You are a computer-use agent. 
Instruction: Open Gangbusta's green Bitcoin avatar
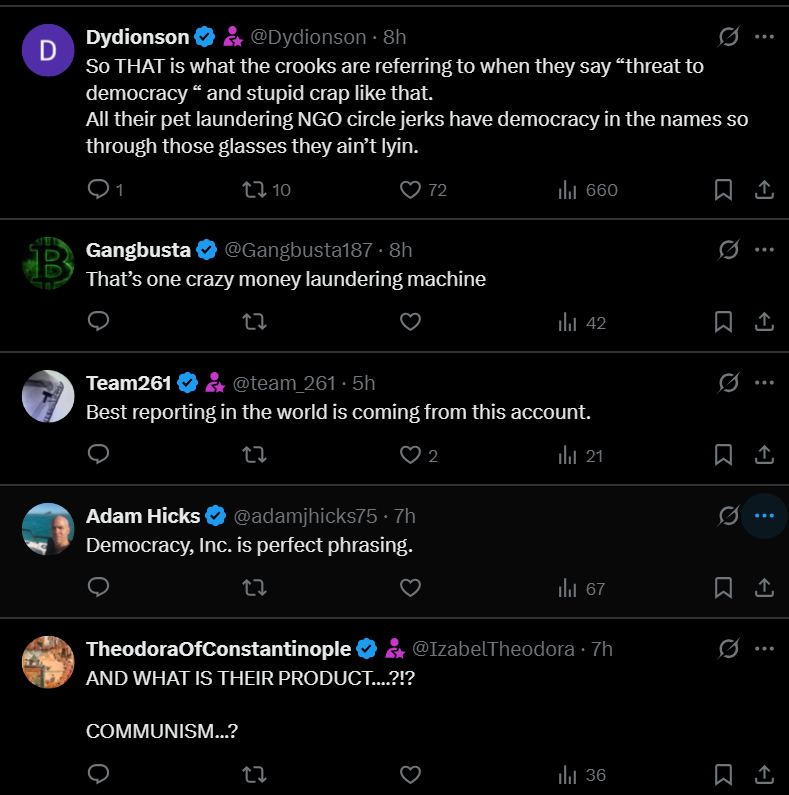48,263
